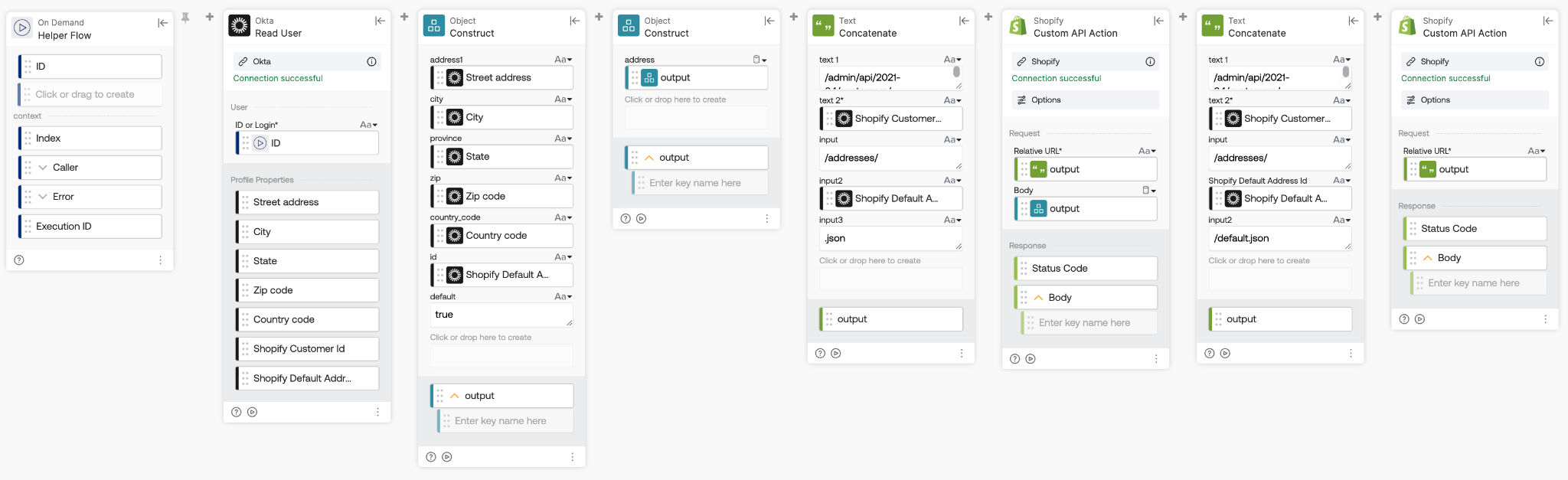The height and width of the screenshot is (480, 1568).
Task: Select the Execution ID context field
Action: 90,227
